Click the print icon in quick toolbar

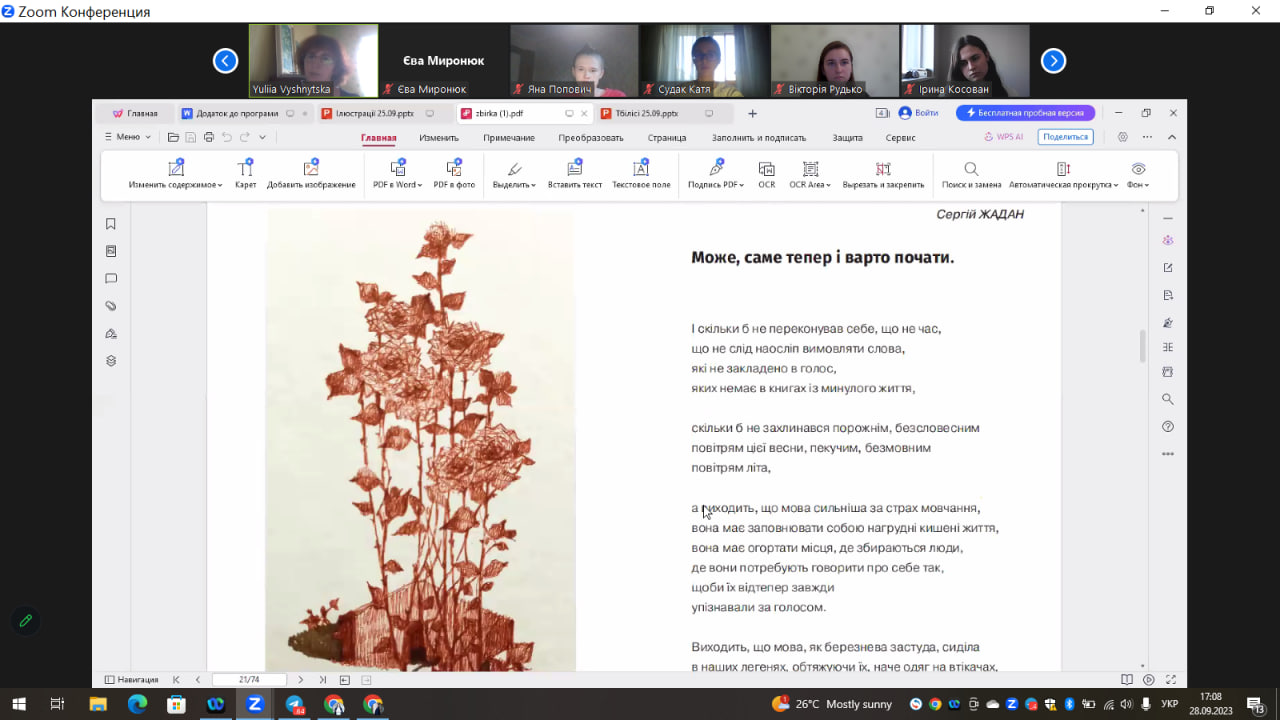pyautogui.click(x=208, y=137)
